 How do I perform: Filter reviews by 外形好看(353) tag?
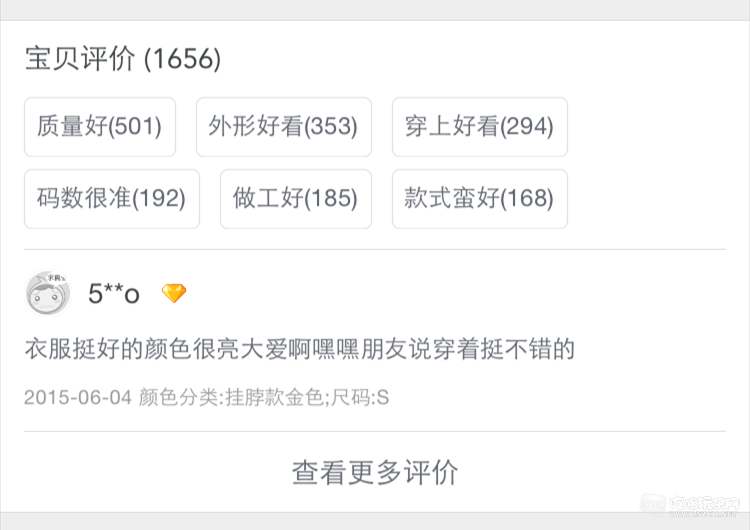pyautogui.click(x=284, y=127)
